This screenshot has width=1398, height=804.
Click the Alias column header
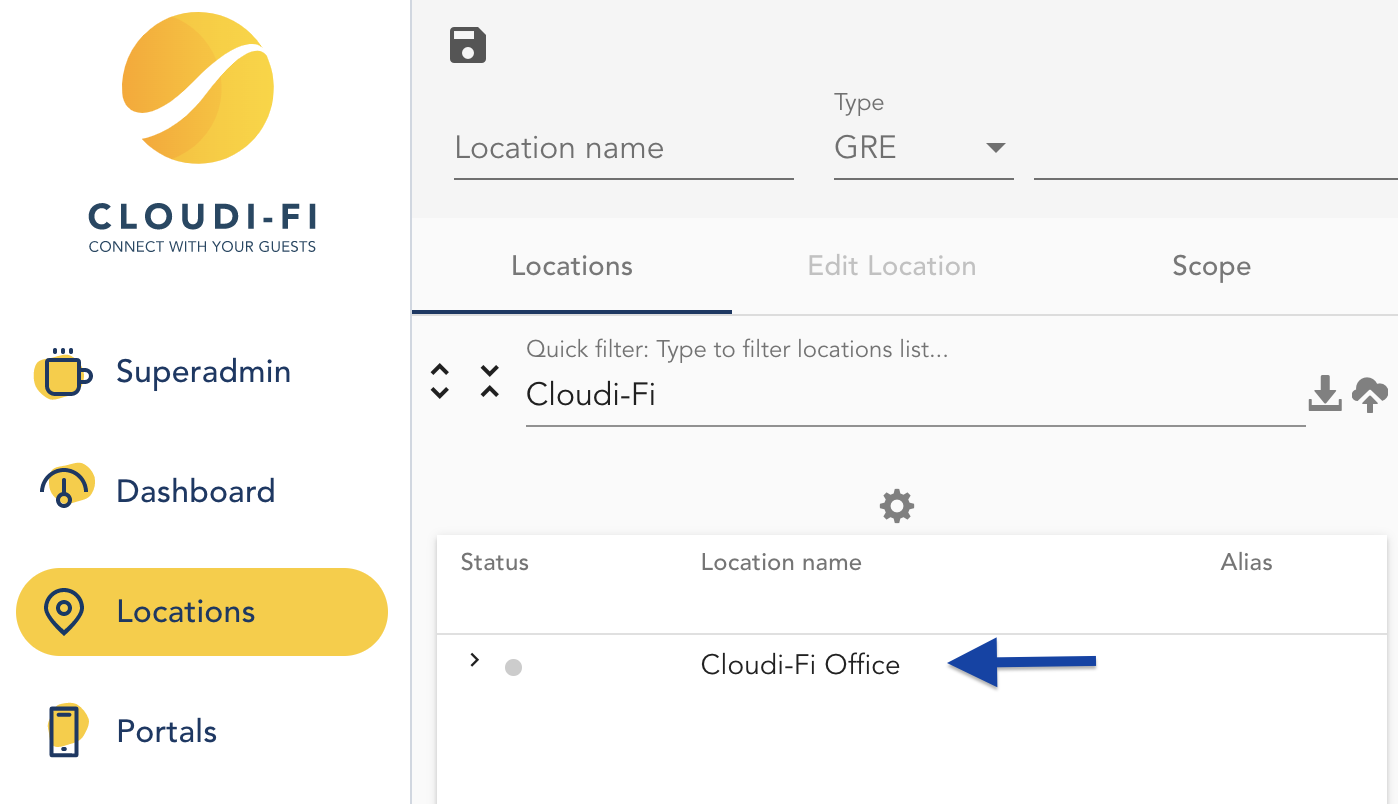pyautogui.click(x=1246, y=562)
